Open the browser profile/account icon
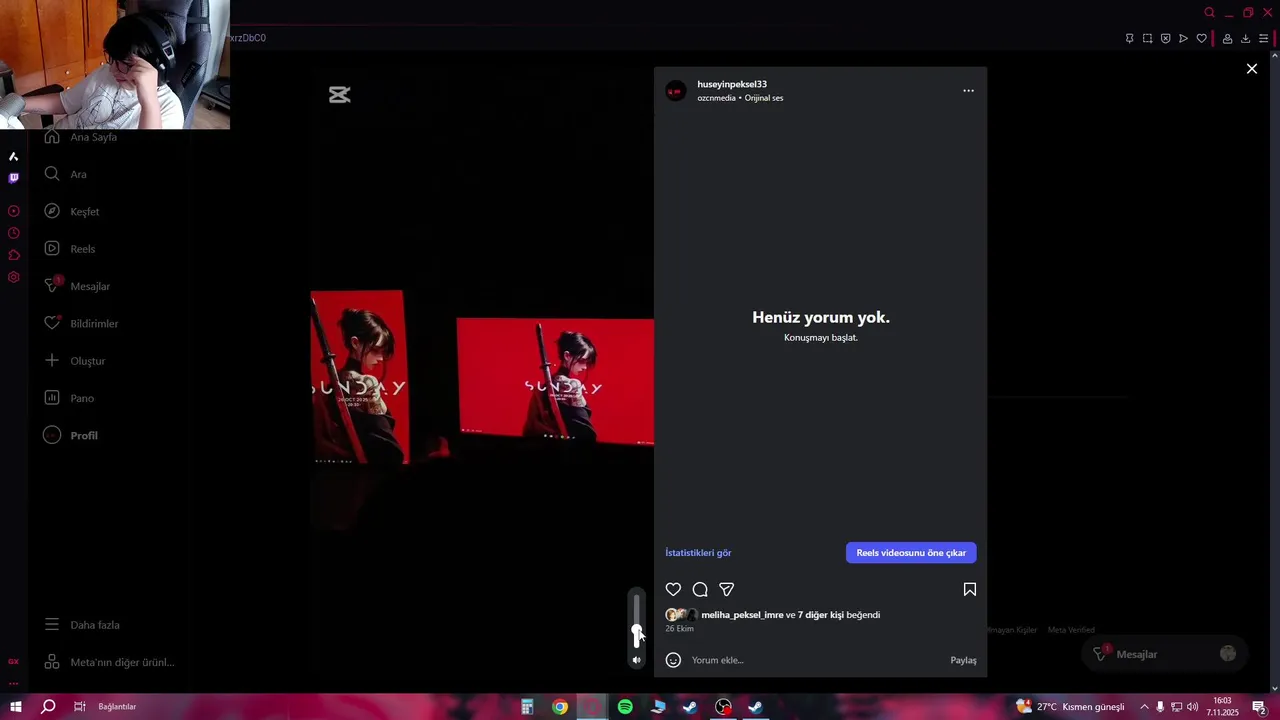 point(1227,39)
